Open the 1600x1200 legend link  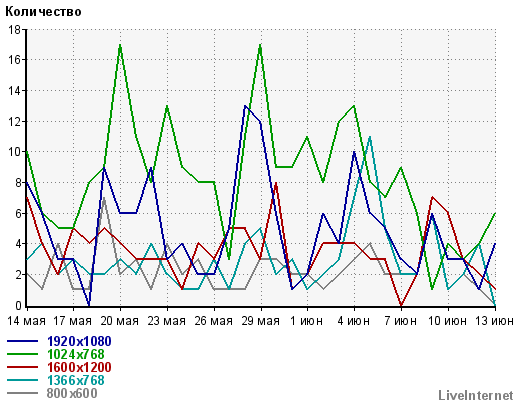79,367
